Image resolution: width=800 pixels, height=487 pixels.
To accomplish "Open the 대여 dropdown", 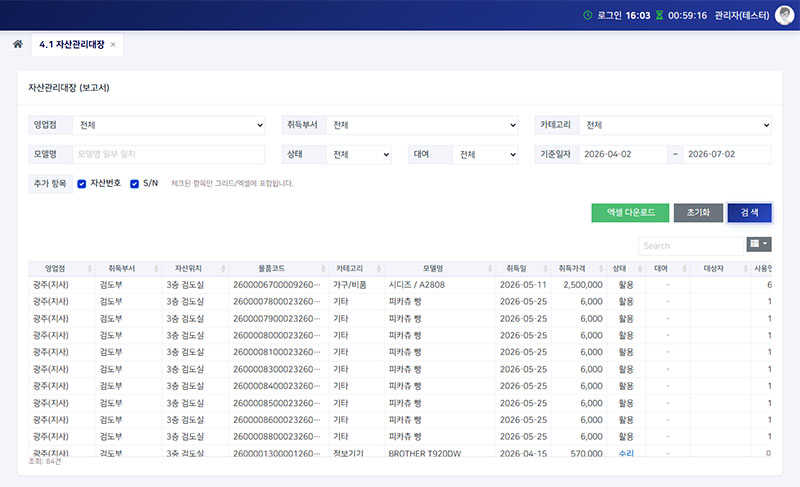I will (x=485, y=155).
